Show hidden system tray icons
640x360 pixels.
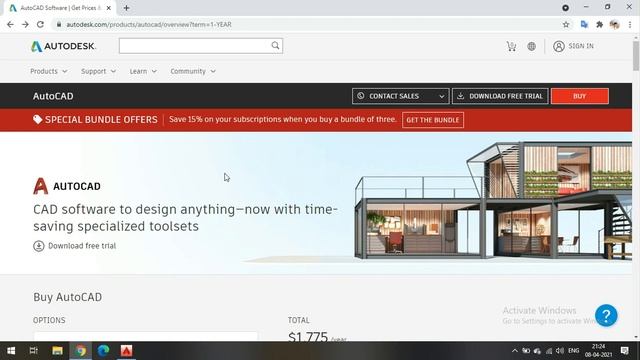tap(515, 351)
